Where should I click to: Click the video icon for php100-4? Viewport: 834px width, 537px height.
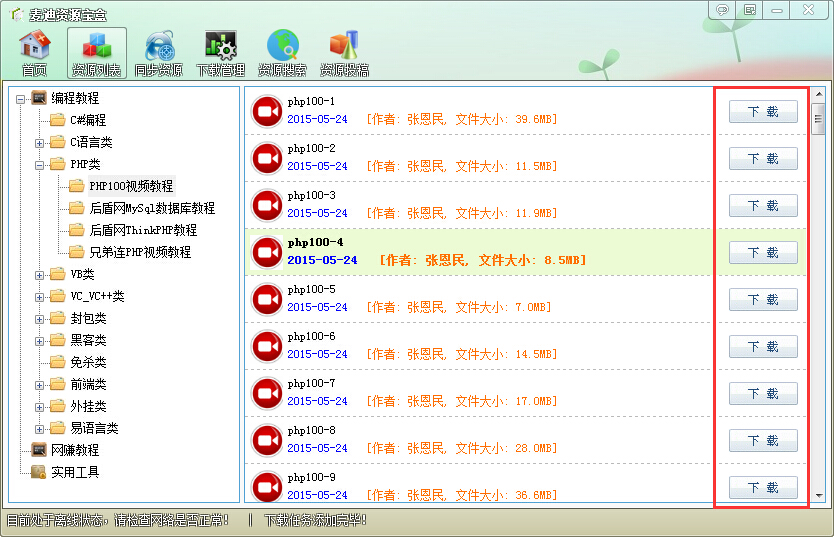click(266, 252)
